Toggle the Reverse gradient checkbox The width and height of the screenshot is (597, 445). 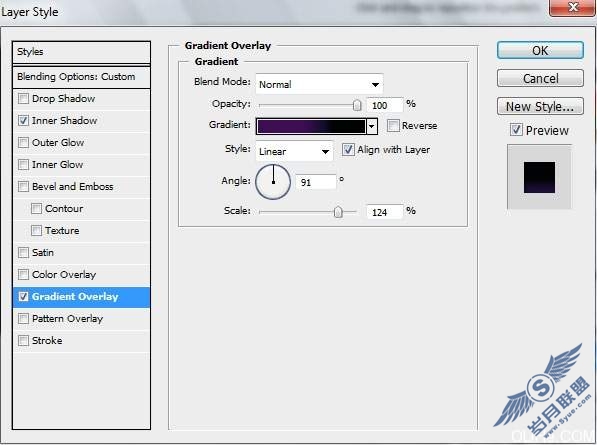[x=393, y=126]
